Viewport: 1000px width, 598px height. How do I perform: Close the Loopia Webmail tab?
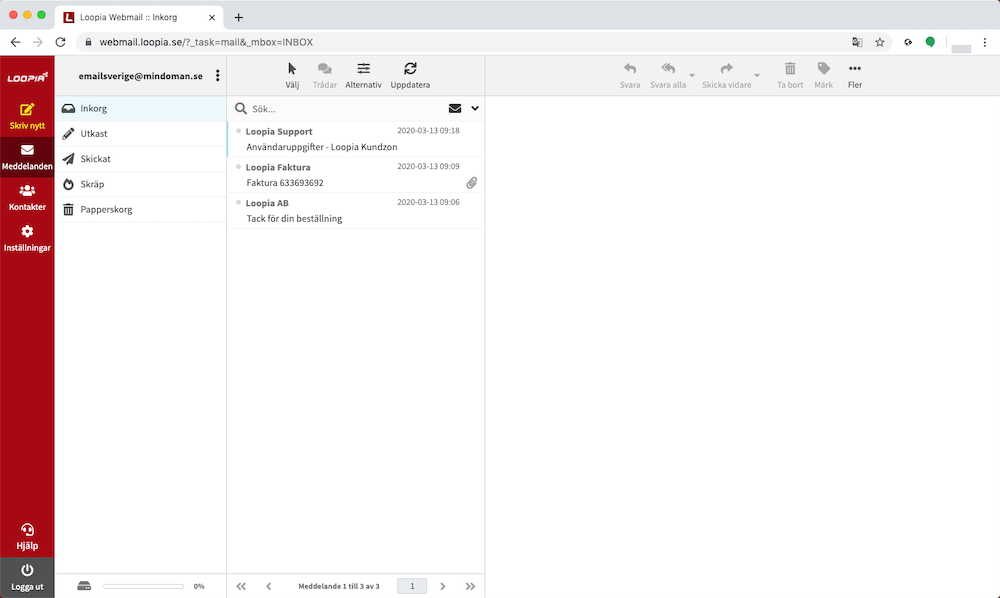point(212,17)
